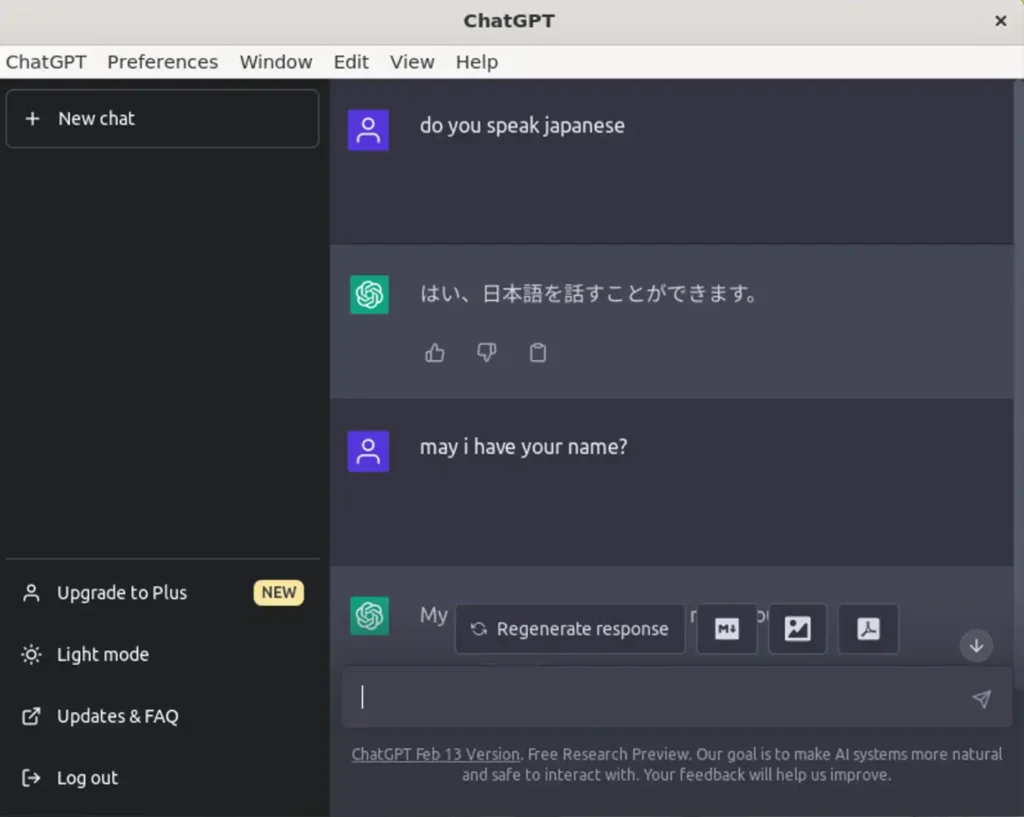Close the ChatGPT window
This screenshot has height=817, width=1024.
coord(1000,21)
